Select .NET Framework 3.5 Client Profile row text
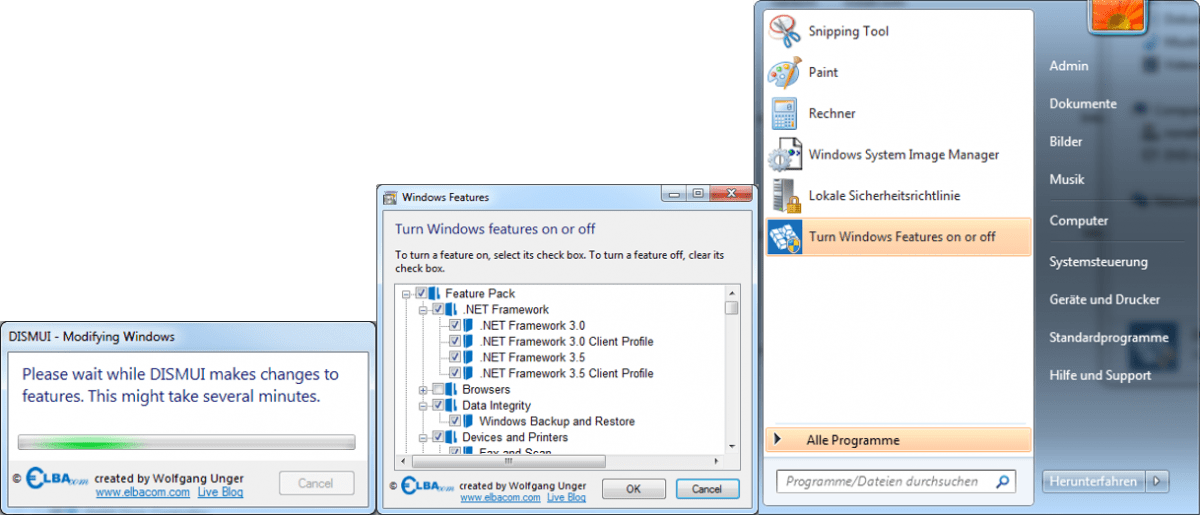The image size is (1200, 515). click(566, 373)
